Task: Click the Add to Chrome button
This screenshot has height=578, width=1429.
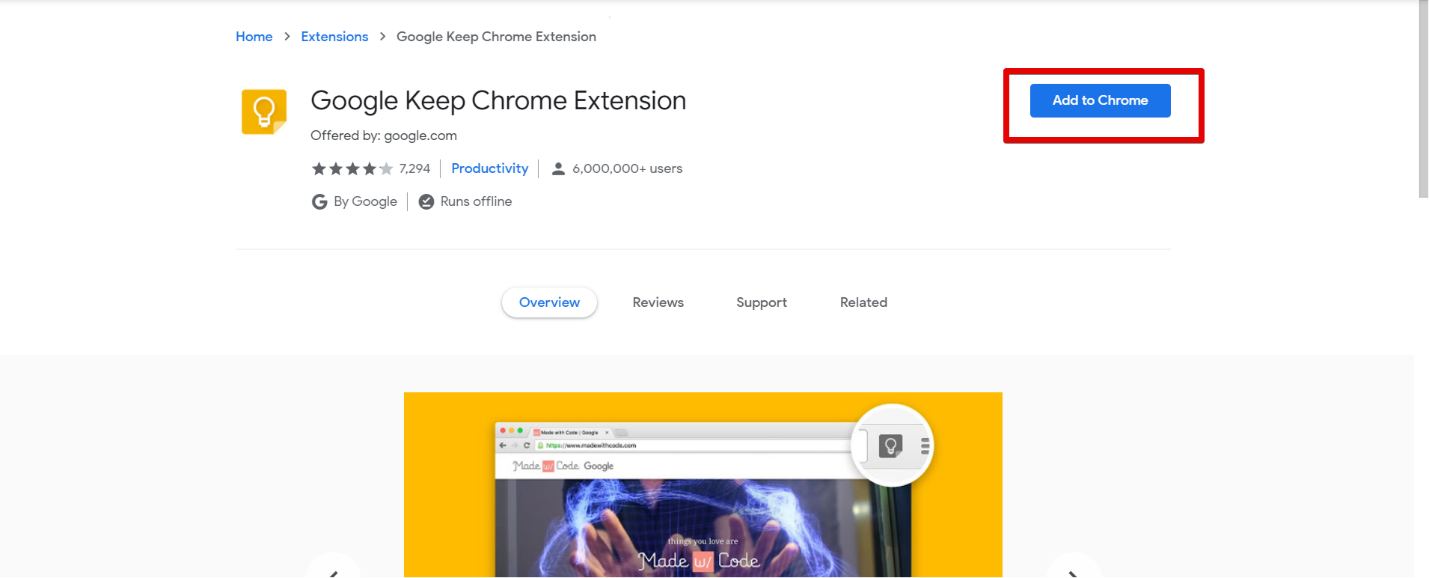Action: [x=1100, y=100]
